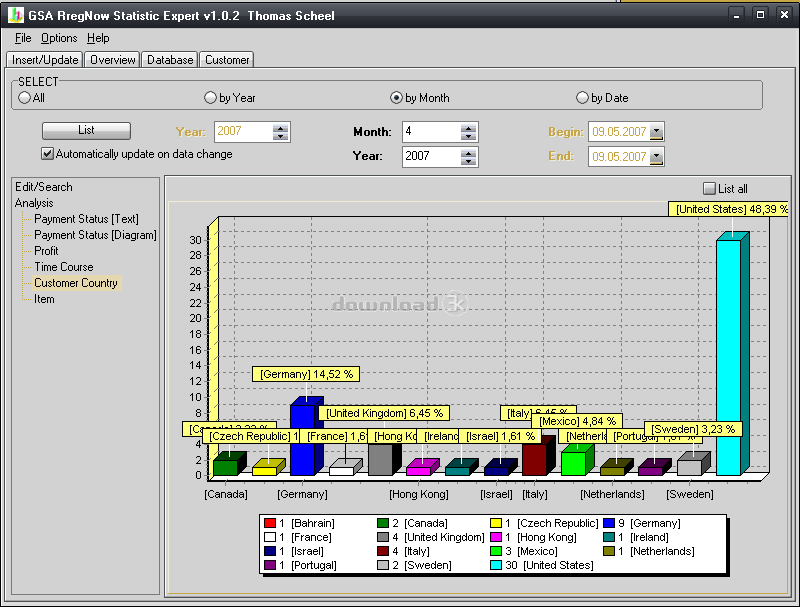The width and height of the screenshot is (800, 607).
Task: Open the Help menu
Action: pos(98,38)
